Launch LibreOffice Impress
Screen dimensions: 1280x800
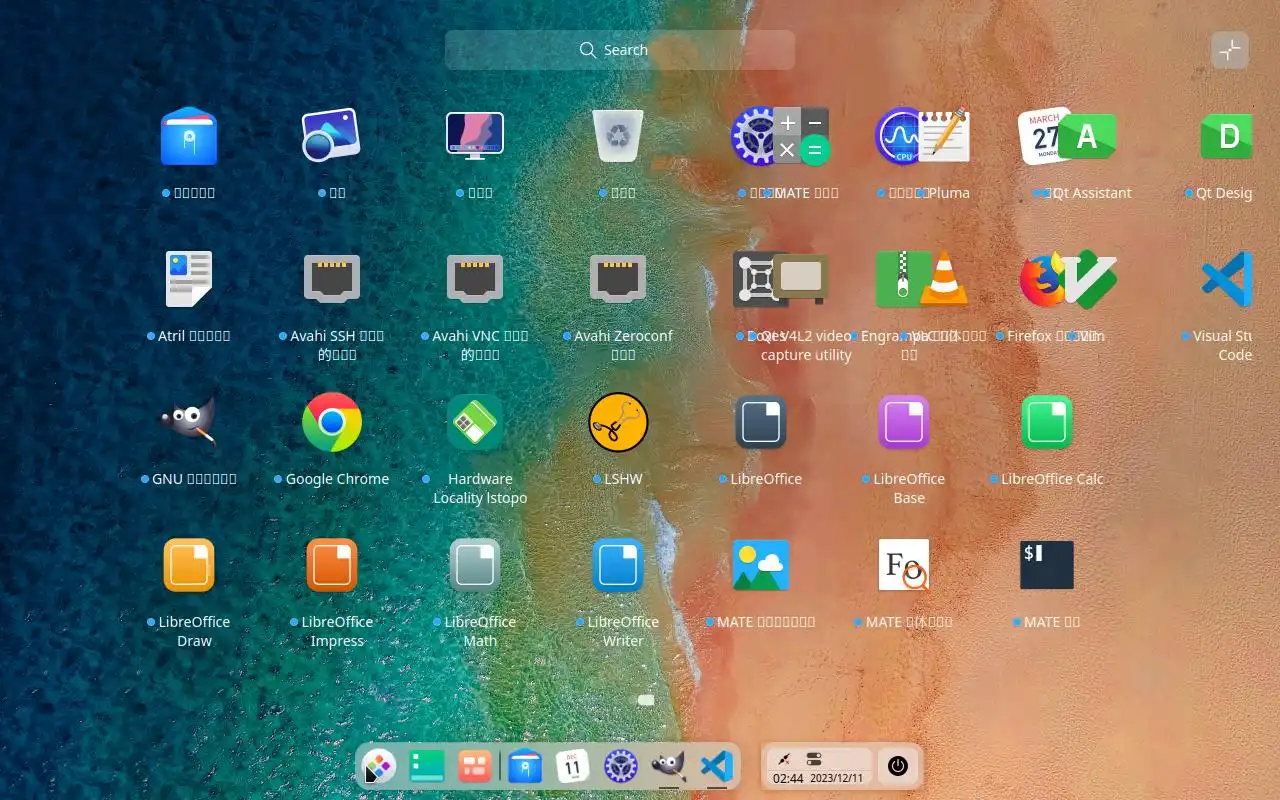(x=331, y=565)
